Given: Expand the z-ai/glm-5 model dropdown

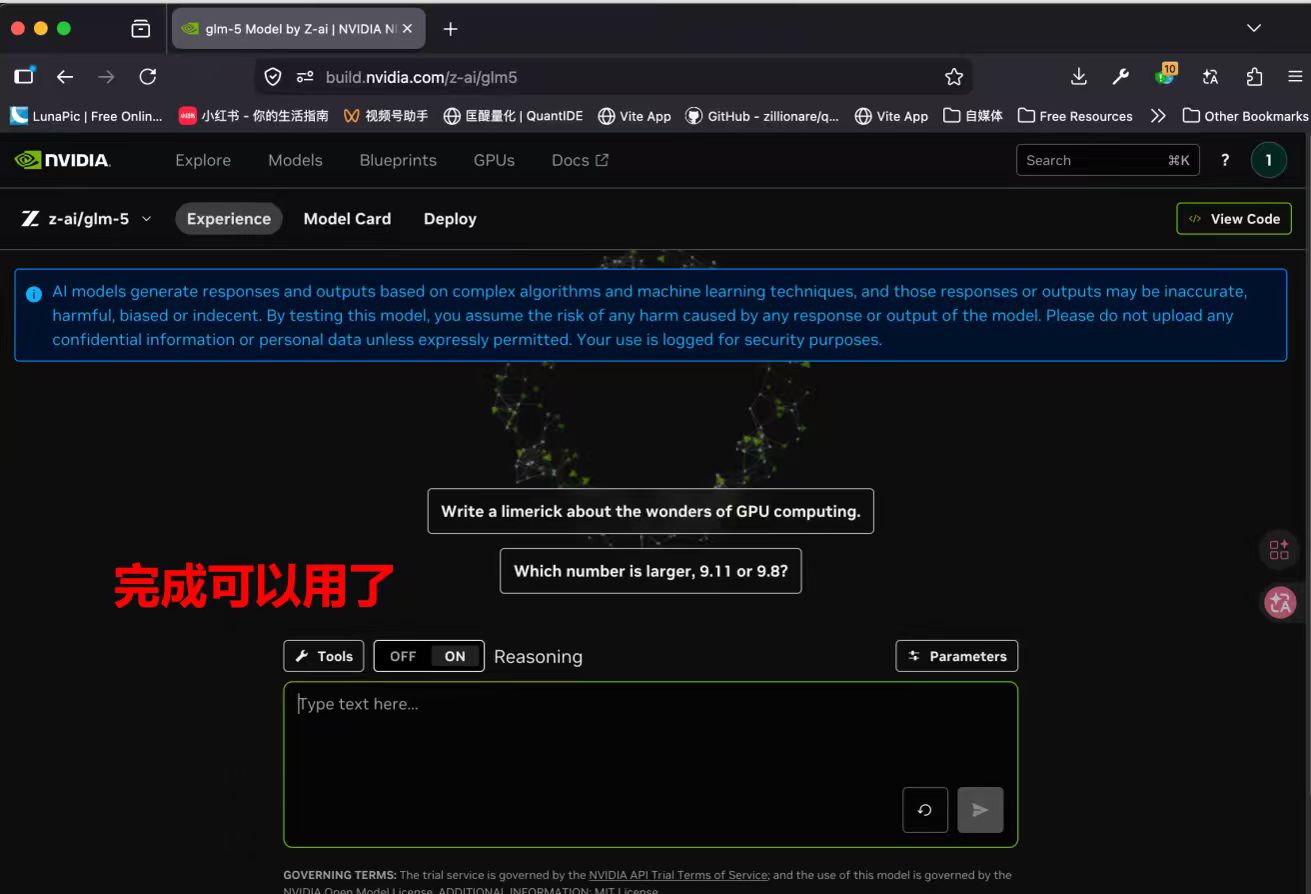Looking at the screenshot, I should [86, 219].
